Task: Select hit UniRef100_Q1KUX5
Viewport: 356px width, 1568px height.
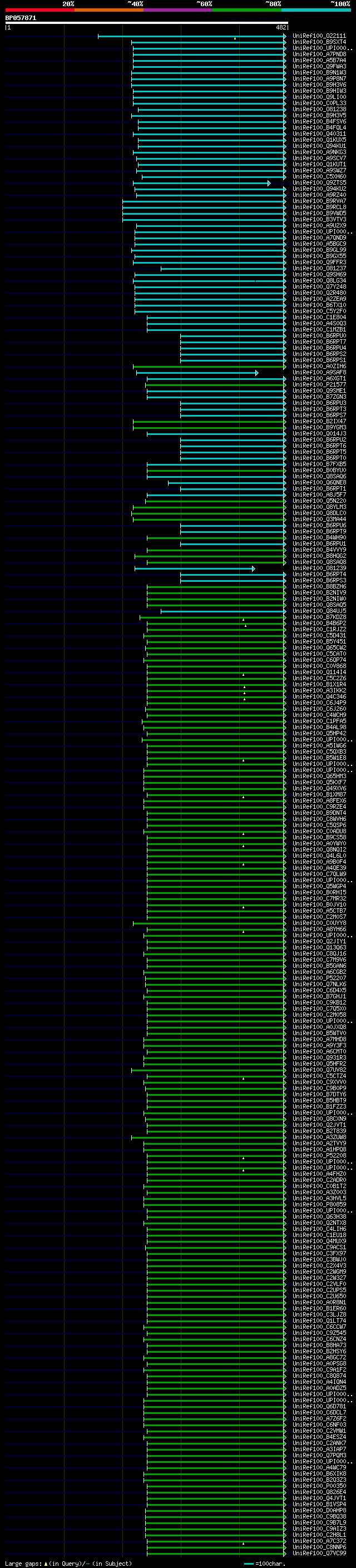Action: pos(319,140)
